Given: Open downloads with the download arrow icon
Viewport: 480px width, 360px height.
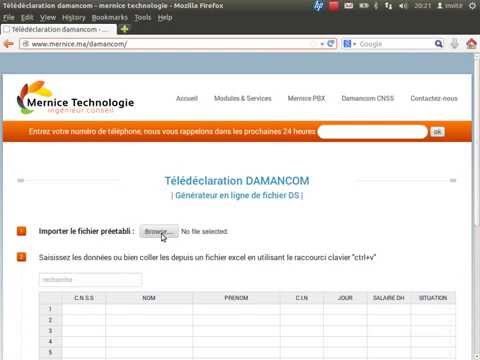Looking at the screenshot, I should pos(455,44).
